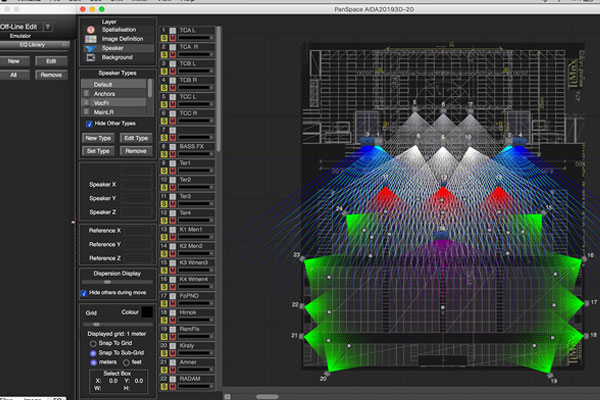Open the grid Colour swatch
Screen dimensions: 600x400
click(145, 312)
